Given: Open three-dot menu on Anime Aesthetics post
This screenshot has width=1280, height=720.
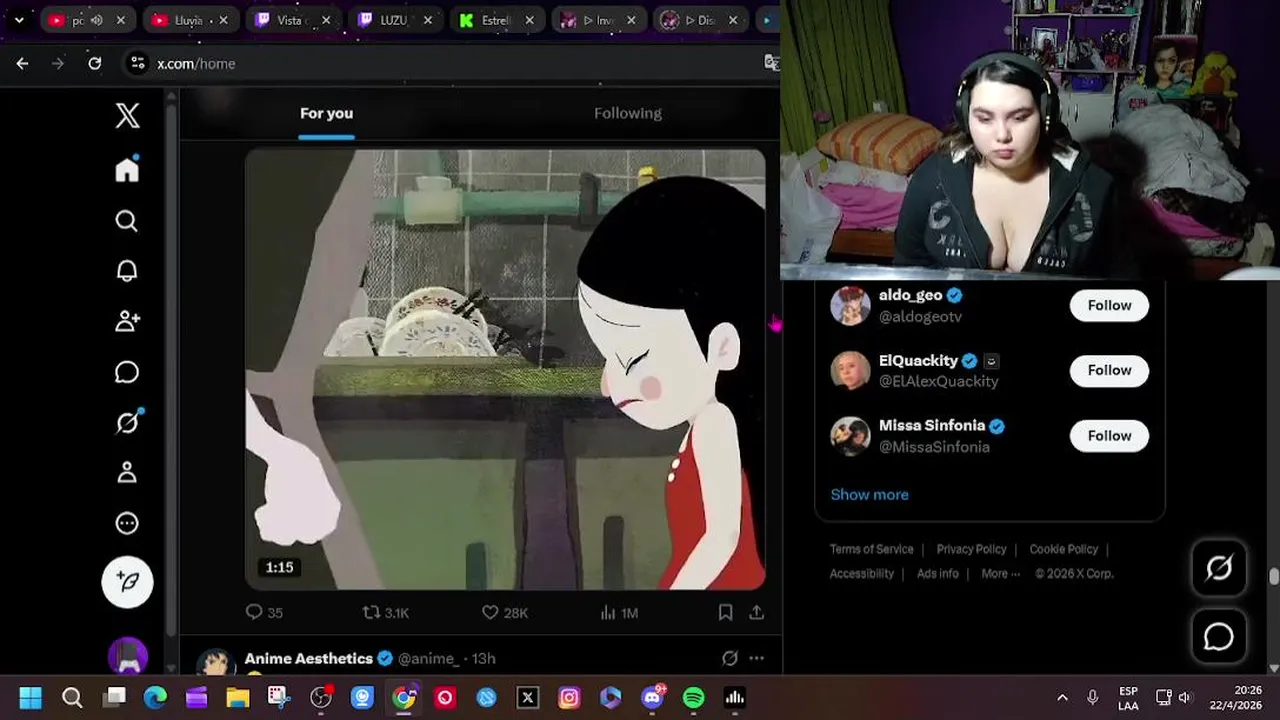Looking at the screenshot, I should [757, 658].
